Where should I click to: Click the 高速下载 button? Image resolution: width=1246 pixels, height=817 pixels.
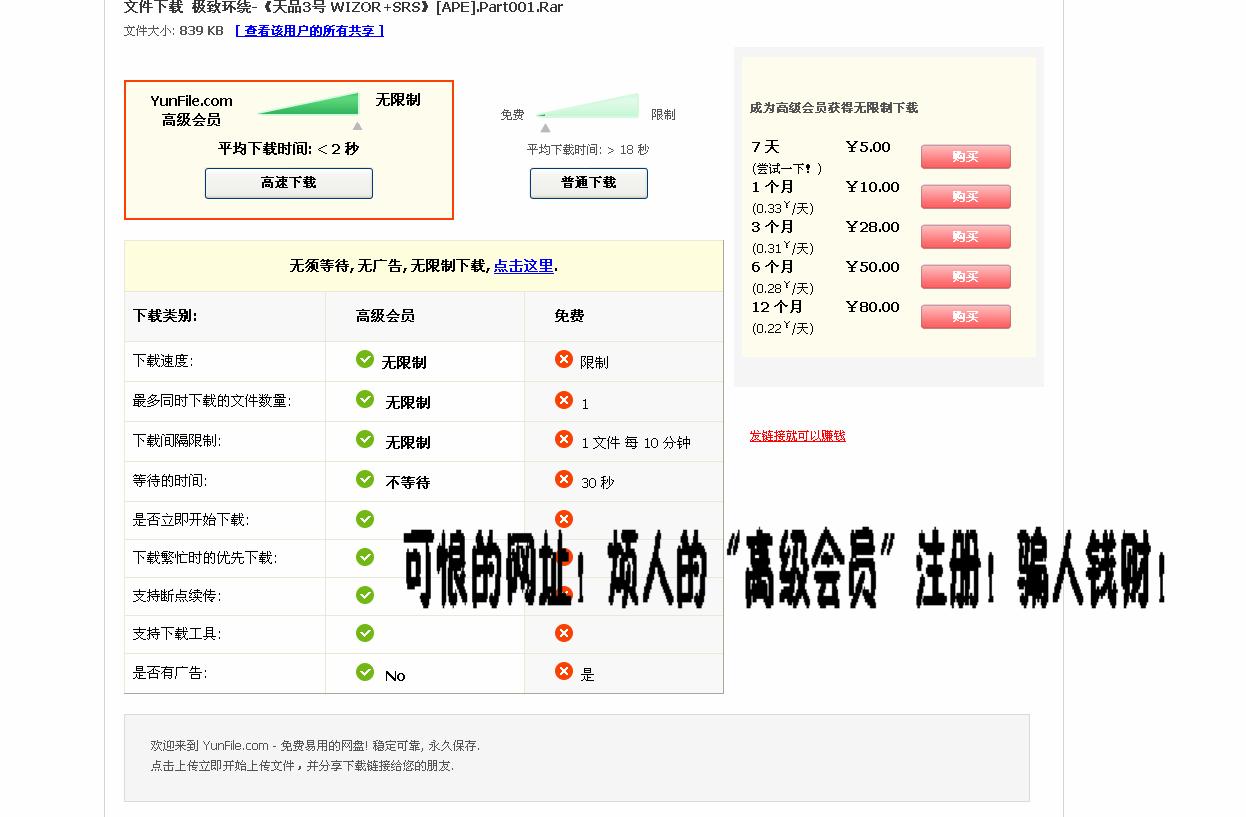(289, 183)
